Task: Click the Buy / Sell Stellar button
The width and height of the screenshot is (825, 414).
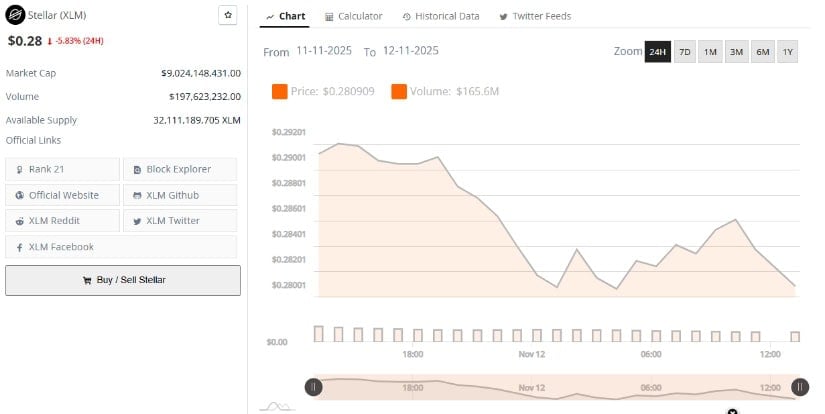Action: point(123,280)
